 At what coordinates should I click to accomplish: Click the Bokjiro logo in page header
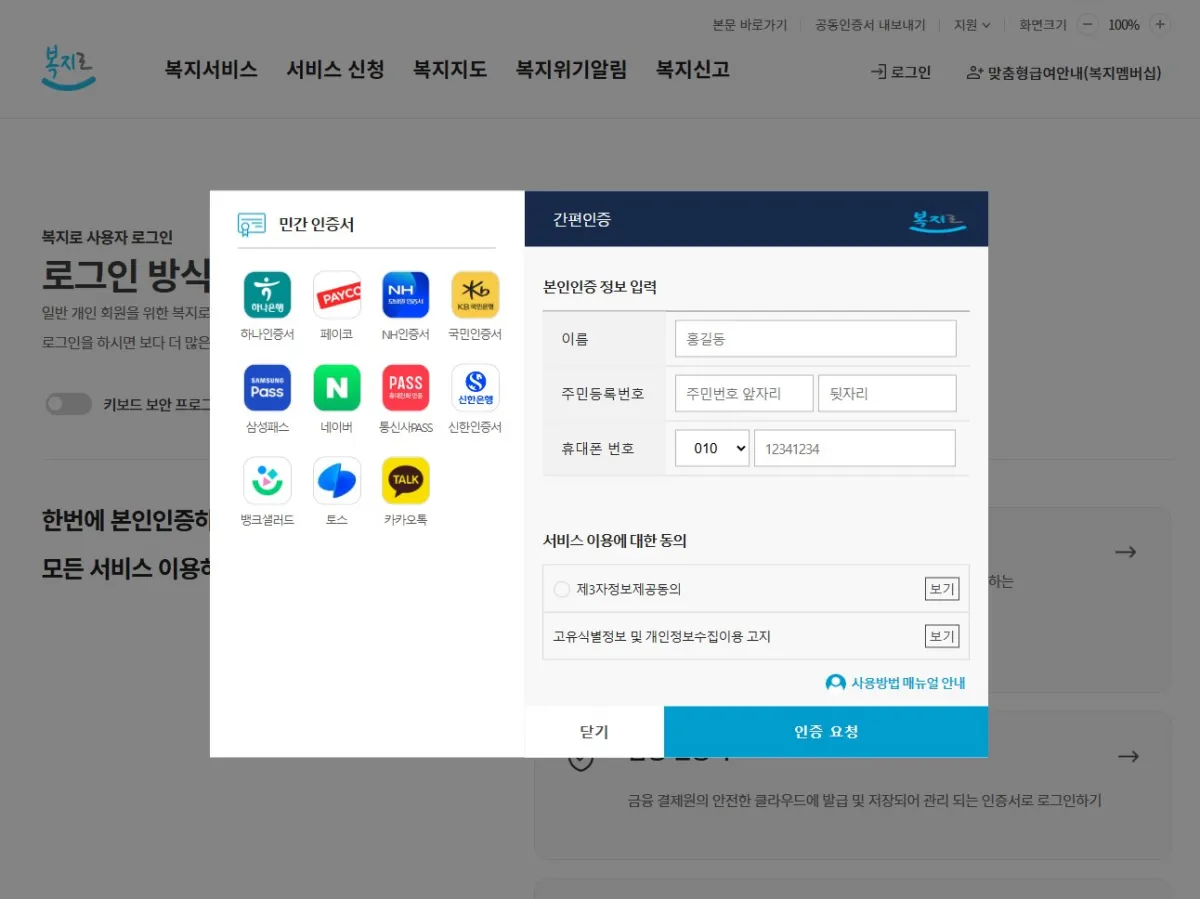[x=69, y=67]
